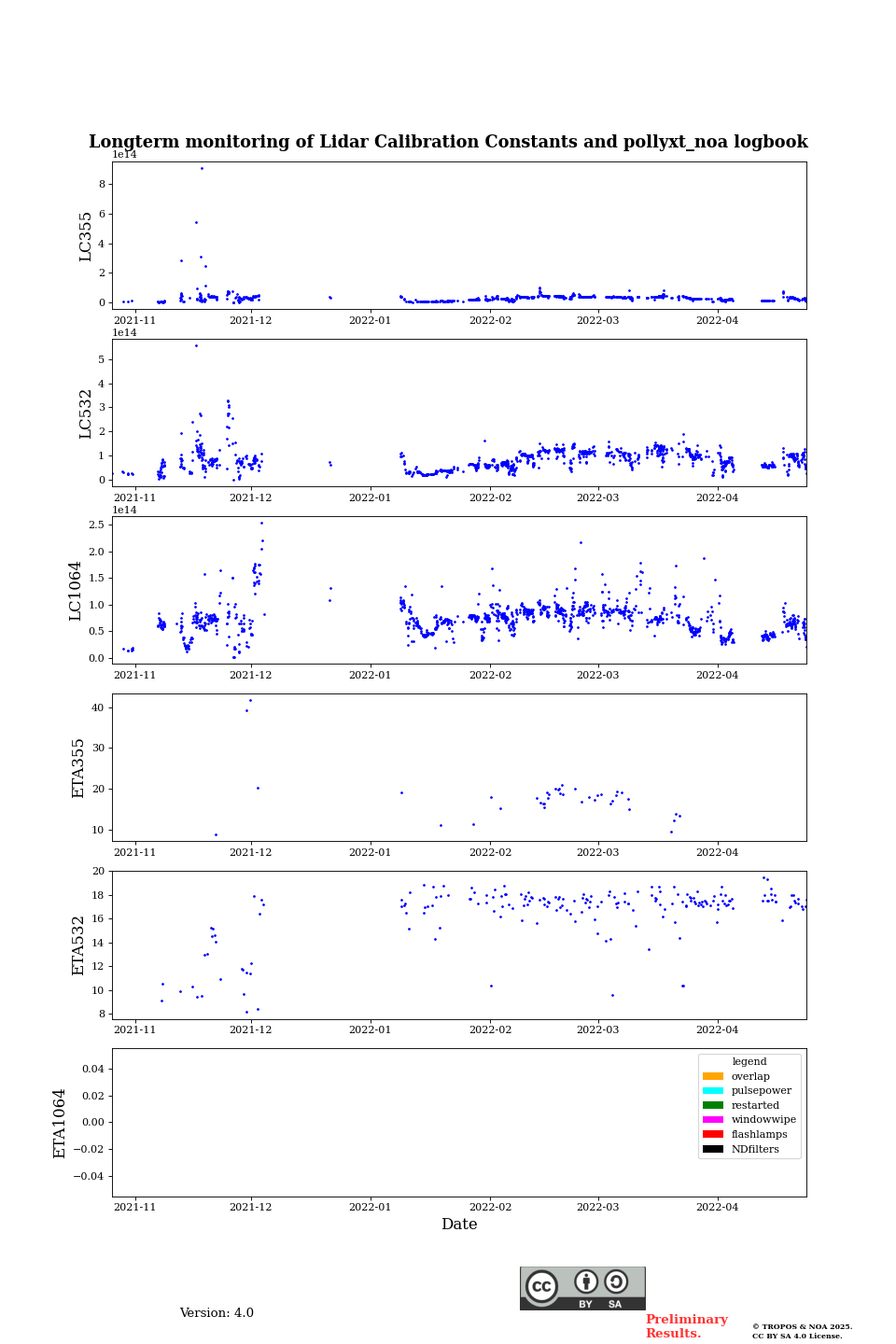This screenshot has height=1344, width=896.
Task: Click the 18 tick on the ETA532 axis
Action: (98, 895)
